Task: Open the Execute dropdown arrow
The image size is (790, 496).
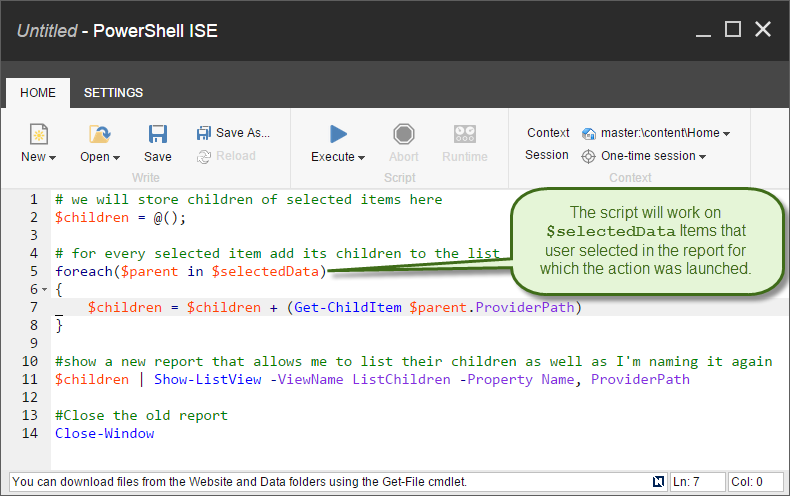Action: point(361,158)
